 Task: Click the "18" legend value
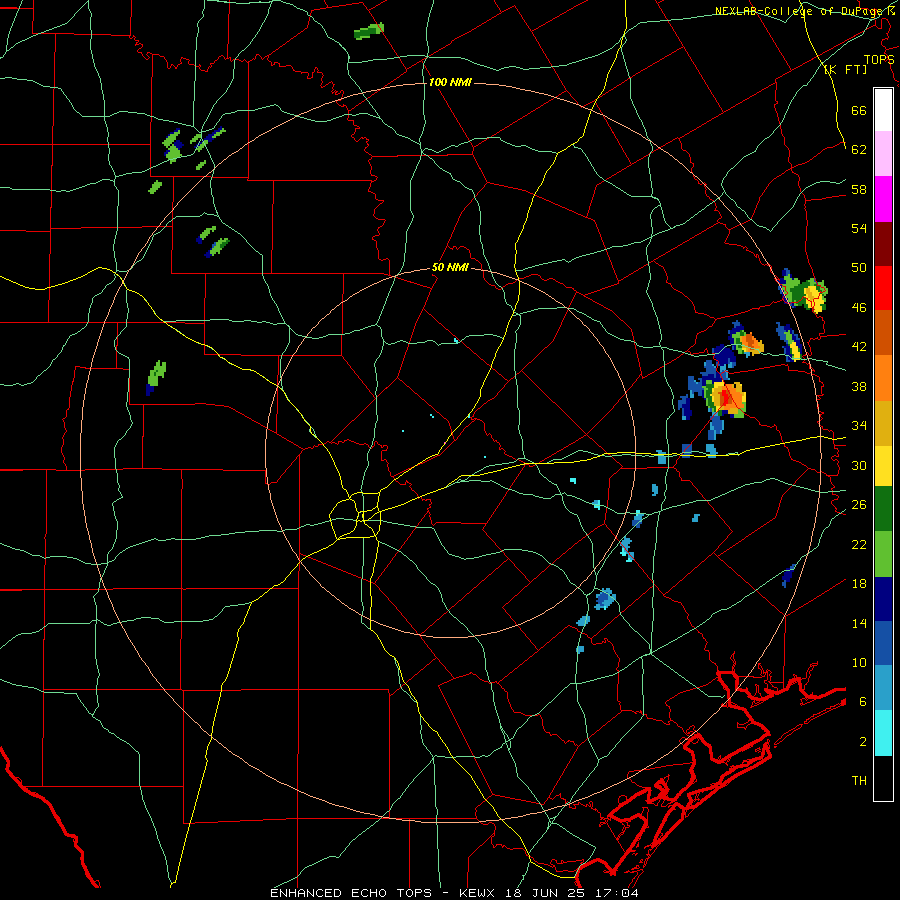pyautogui.click(x=859, y=584)
